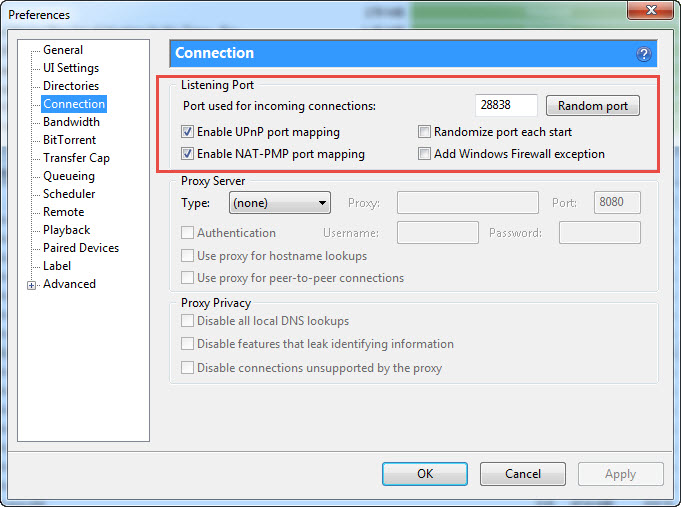The image size is (681, 507).
Task: Open Transfer Cap settings
Action: coord(76,158)
